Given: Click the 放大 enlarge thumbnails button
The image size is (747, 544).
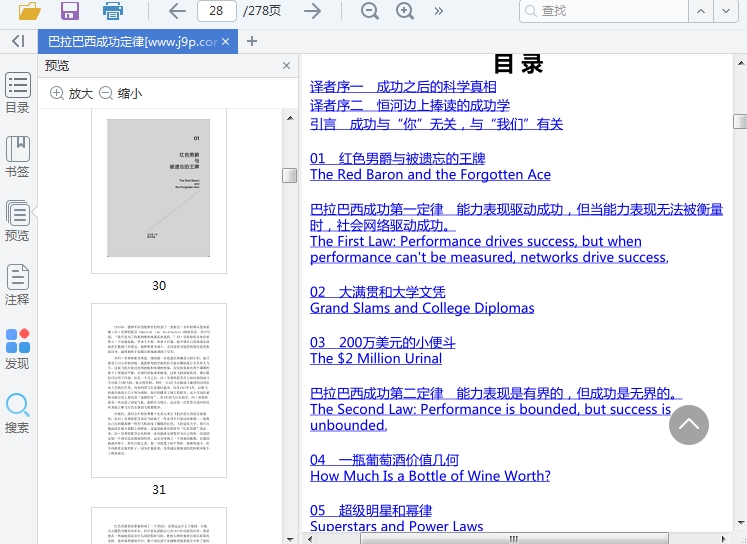Looking at the screenshot, I should 71,93.
